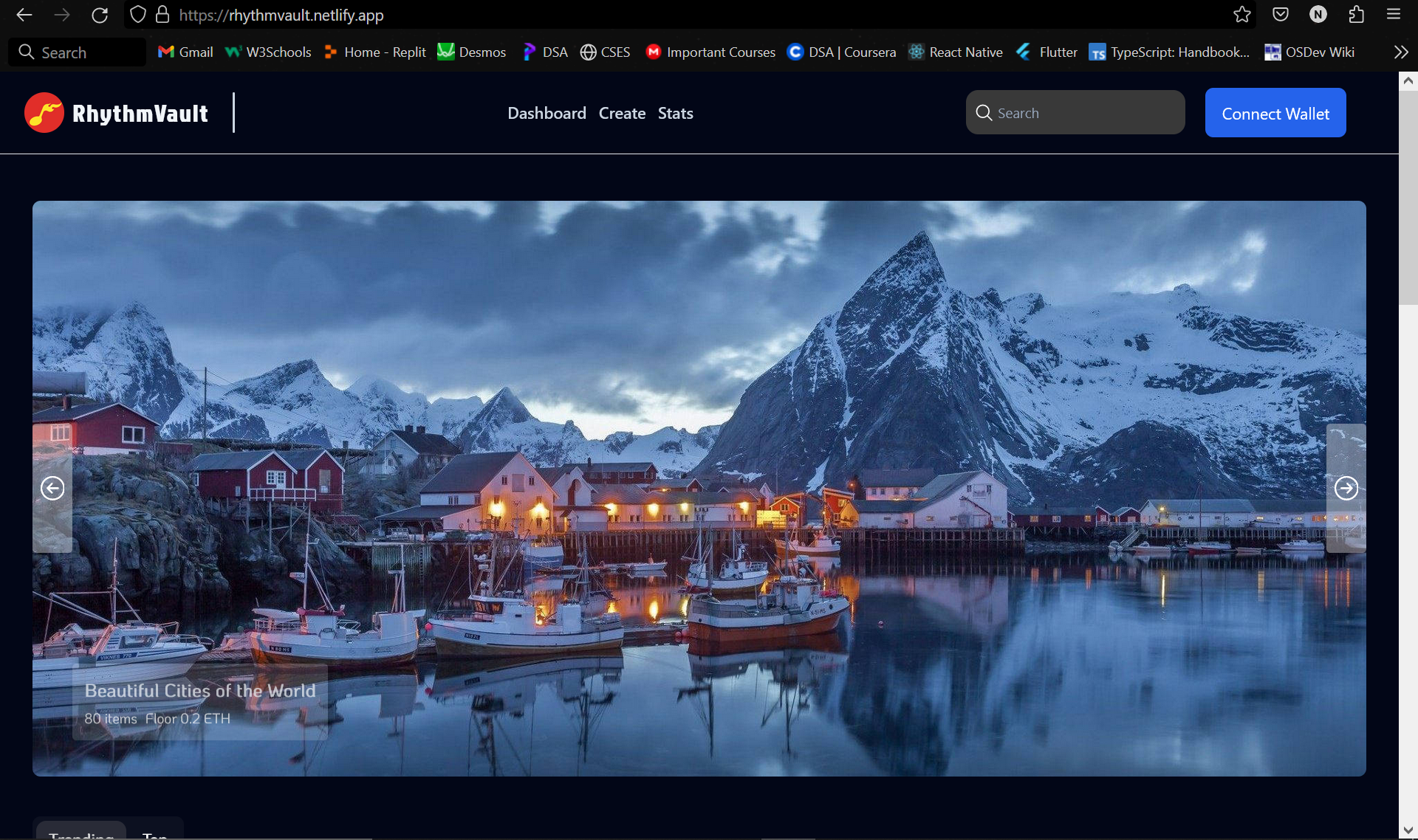Open the Dashboard nav item

[547, 113]
